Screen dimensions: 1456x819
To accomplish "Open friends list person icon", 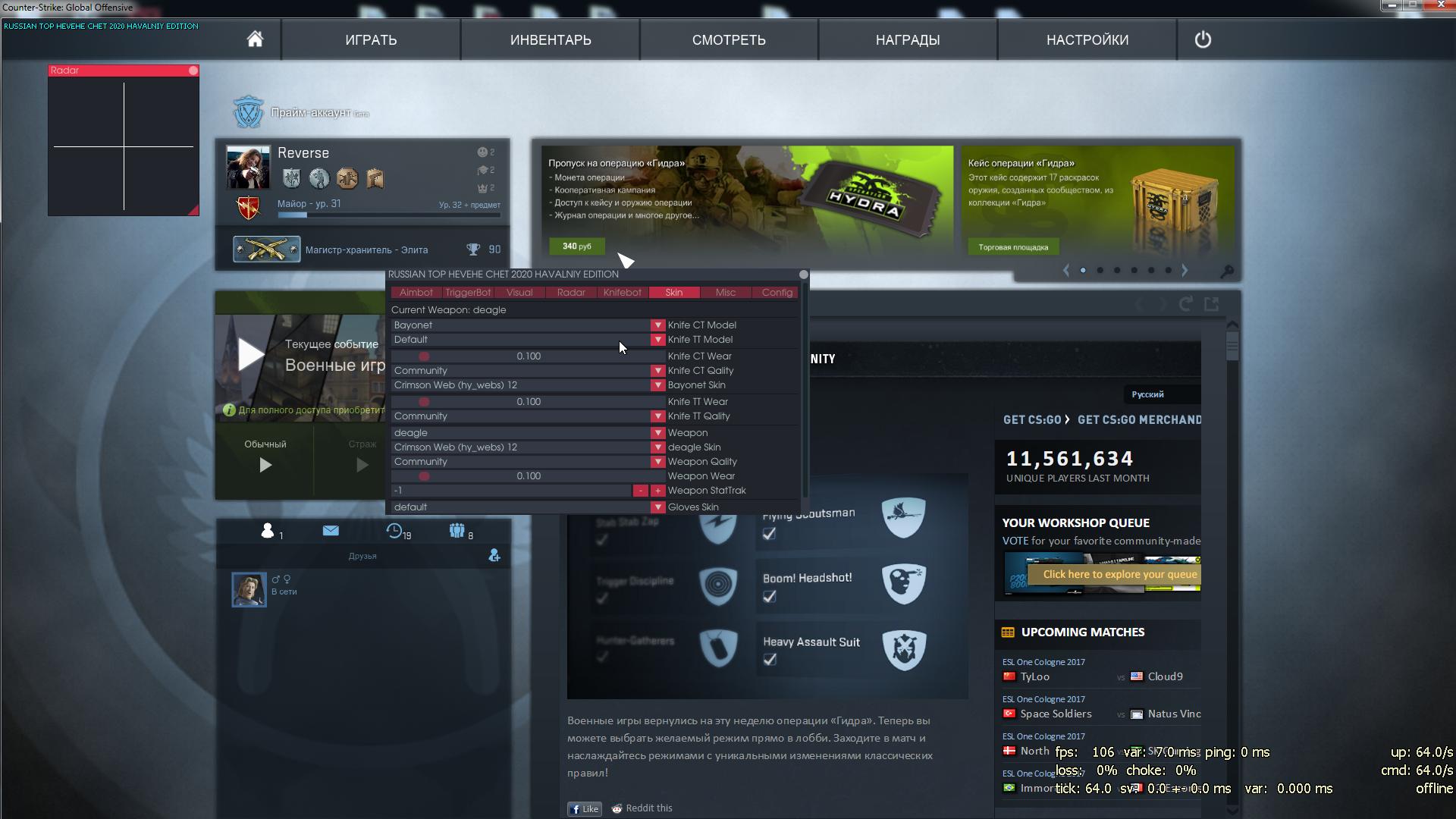I will click(x=267, y=531).
